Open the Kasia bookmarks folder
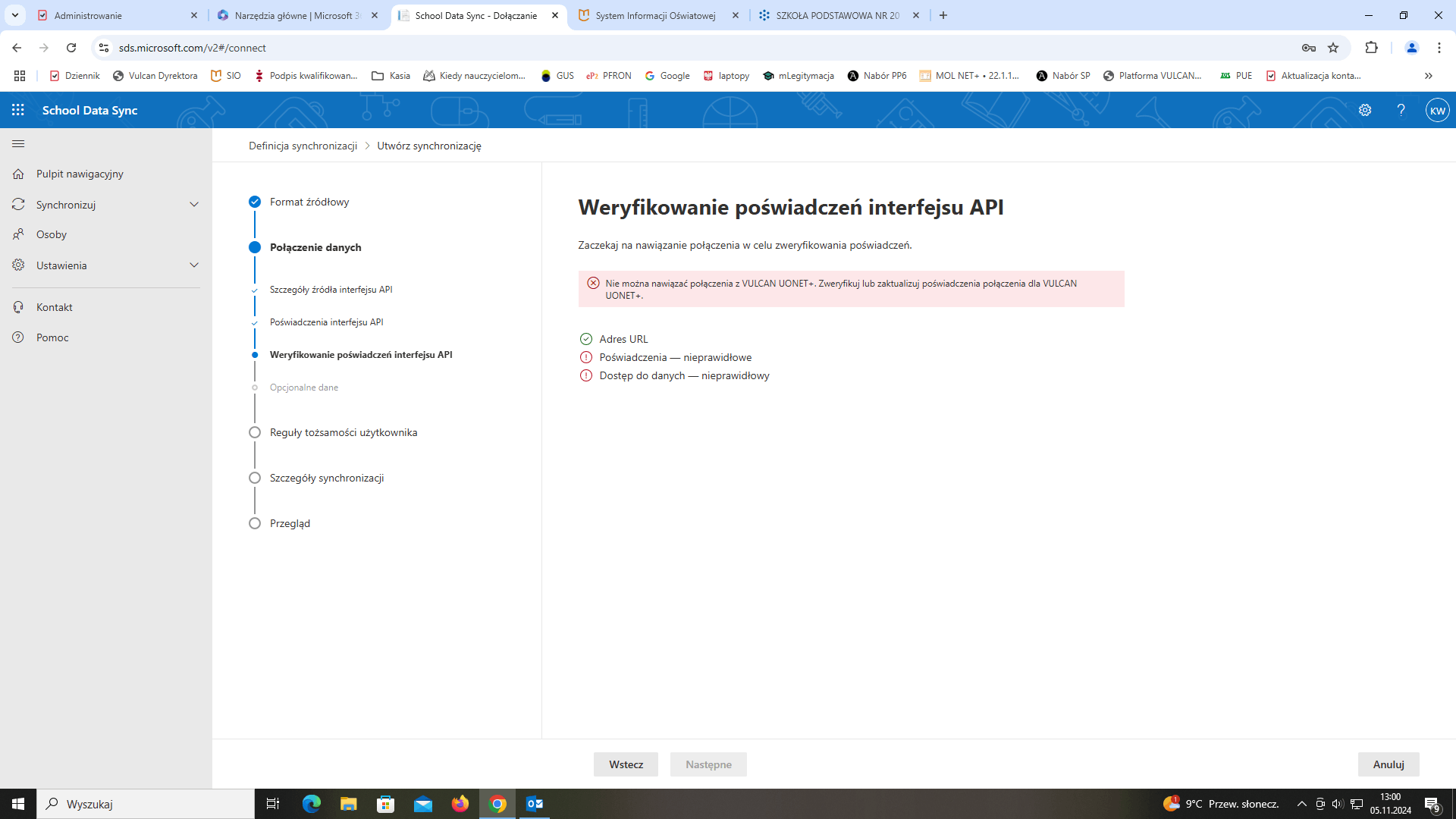1456x819 pixels. coord(391,76)
